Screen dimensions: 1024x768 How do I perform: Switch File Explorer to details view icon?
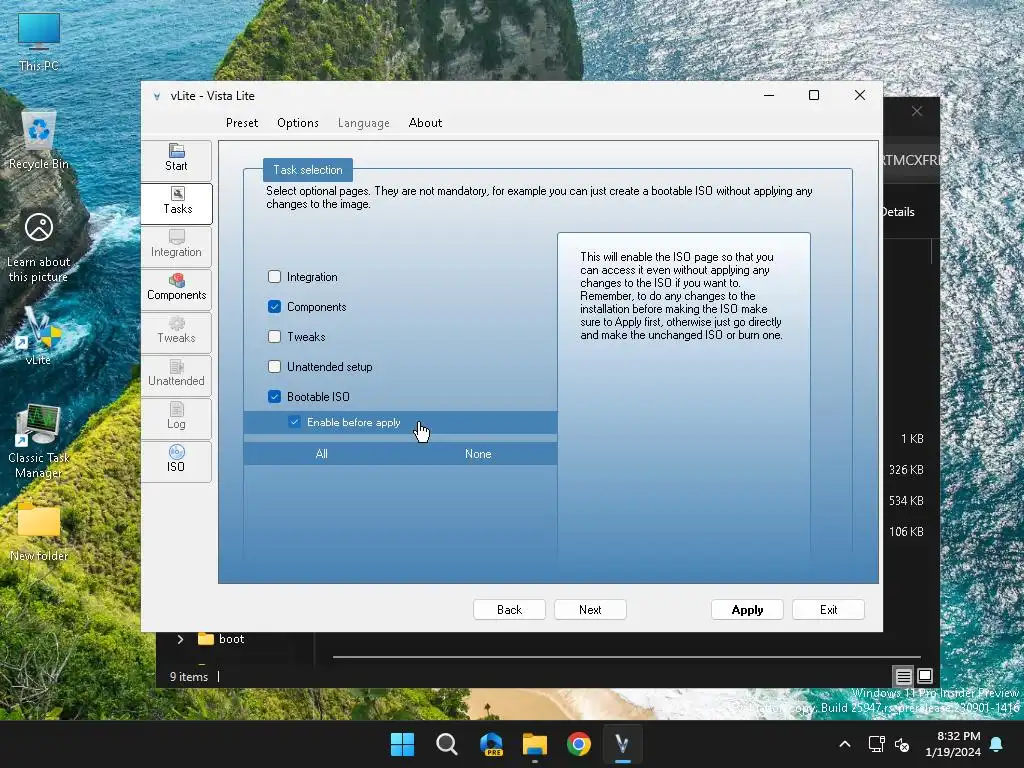[903, 676]
